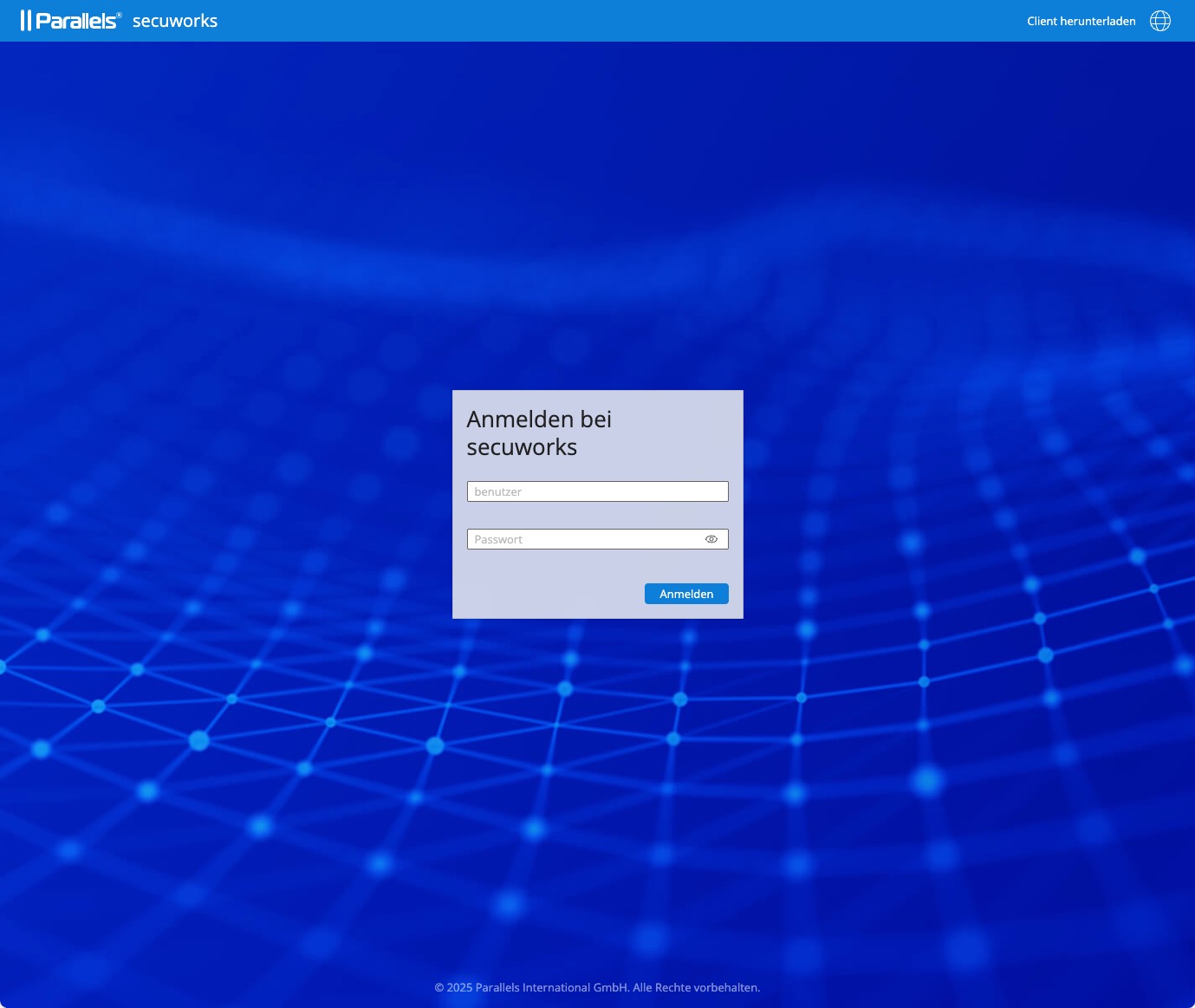The image size is (1195, 1008).
Task: Click empty area right of login heading
Action: (685, 433)
